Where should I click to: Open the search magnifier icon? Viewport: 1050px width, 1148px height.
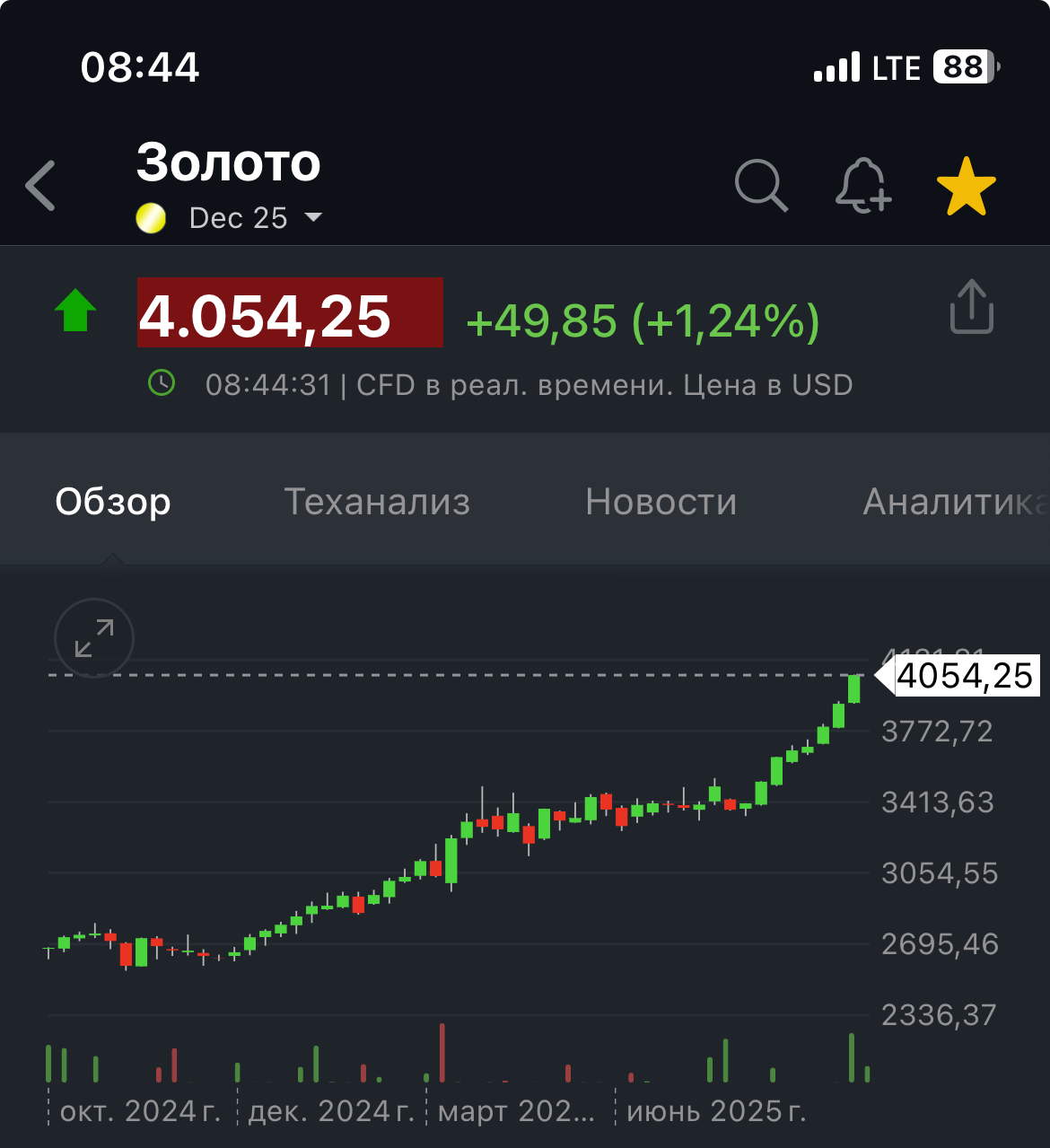(x=761, y=186)
